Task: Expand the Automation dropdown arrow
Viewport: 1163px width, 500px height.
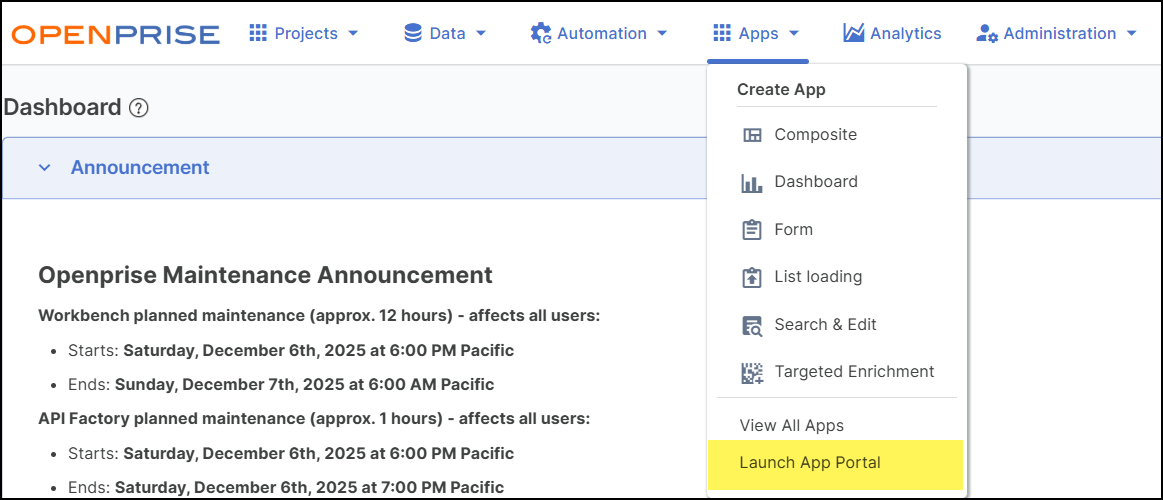Action: click(662, 33)
